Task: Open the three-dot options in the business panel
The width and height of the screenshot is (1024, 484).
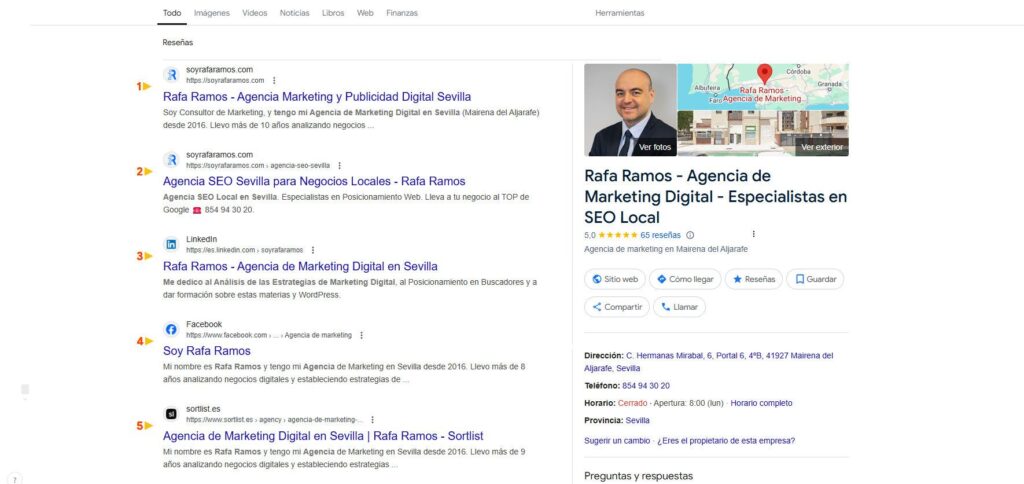Action: click(754, 234)
